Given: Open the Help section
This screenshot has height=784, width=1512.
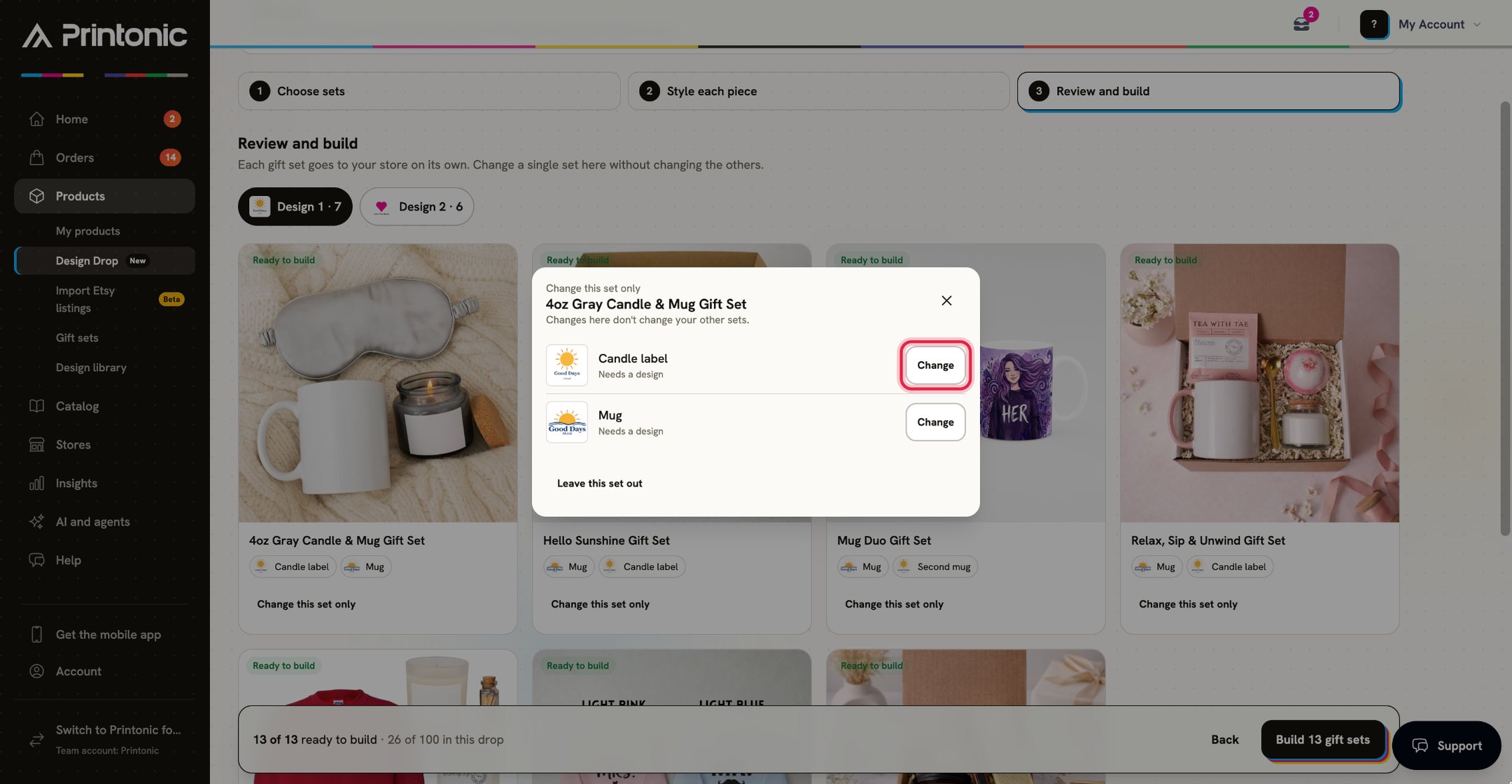Looking at the screenshot, I should click(x=104, y=560).
